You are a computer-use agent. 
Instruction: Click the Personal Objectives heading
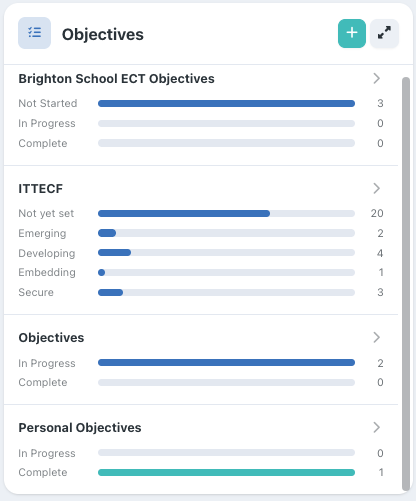[x=80, y=428]
